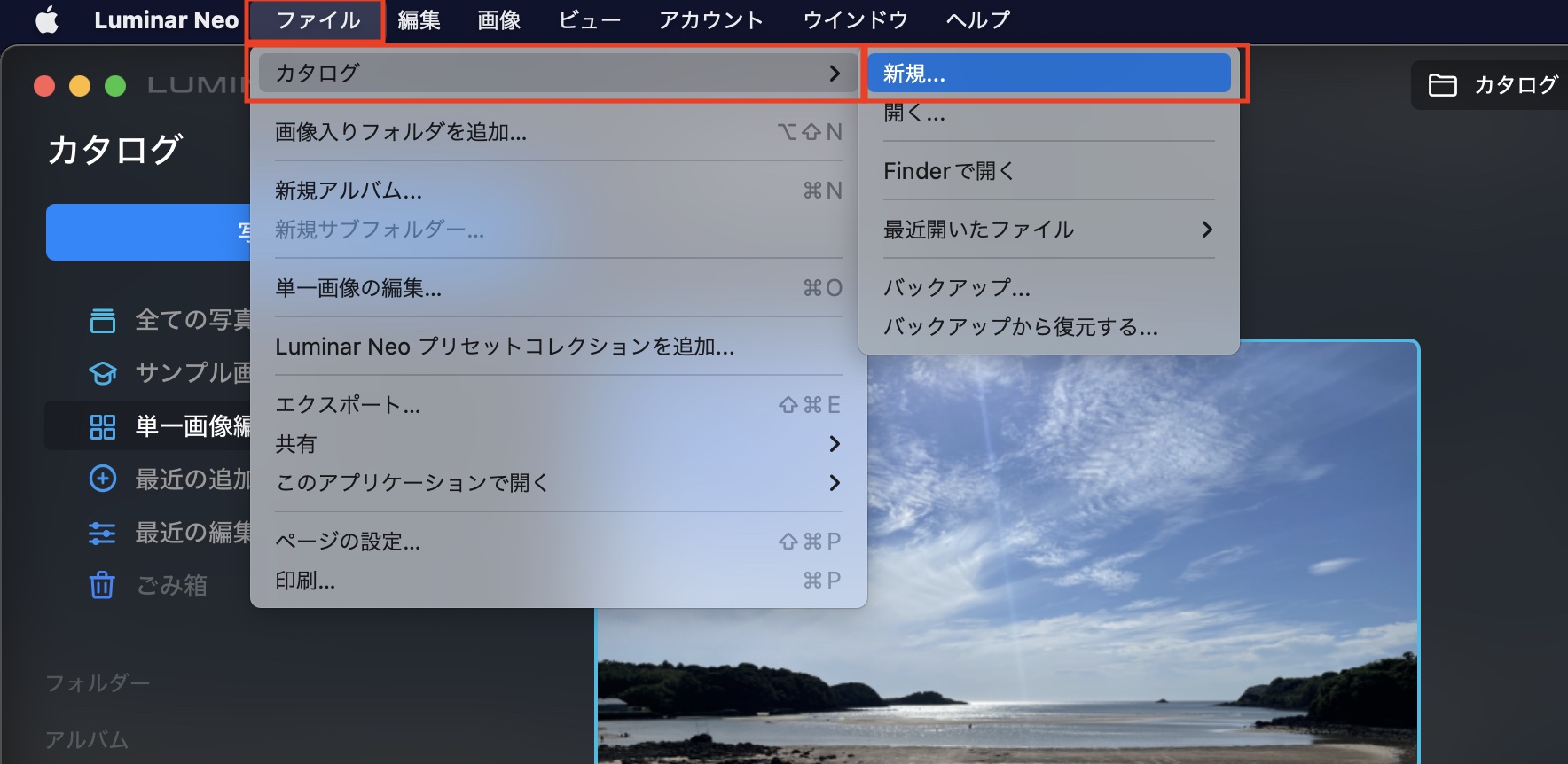Screen dimensions: 1568x764
Task: Select Luminar Neo プリセットコレクションを追加...
Action: coord(558,347)
